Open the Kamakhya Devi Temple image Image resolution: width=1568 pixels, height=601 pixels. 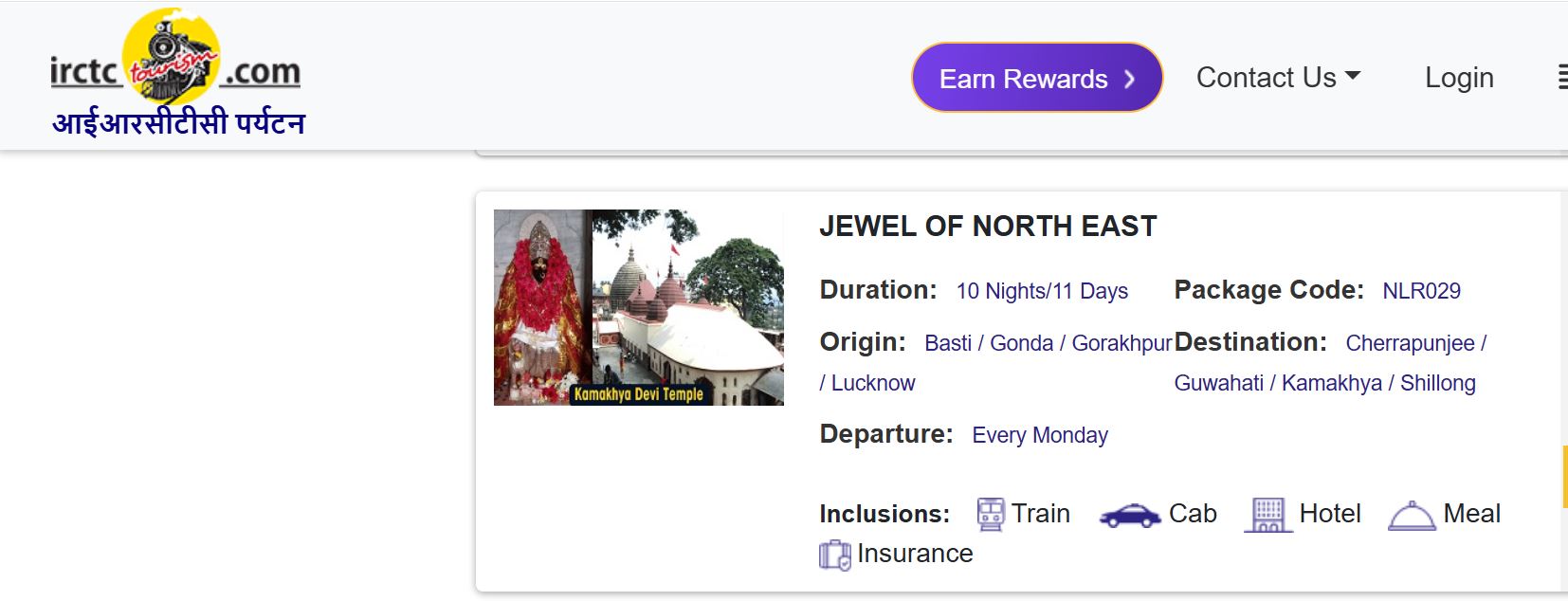(639, 307)
